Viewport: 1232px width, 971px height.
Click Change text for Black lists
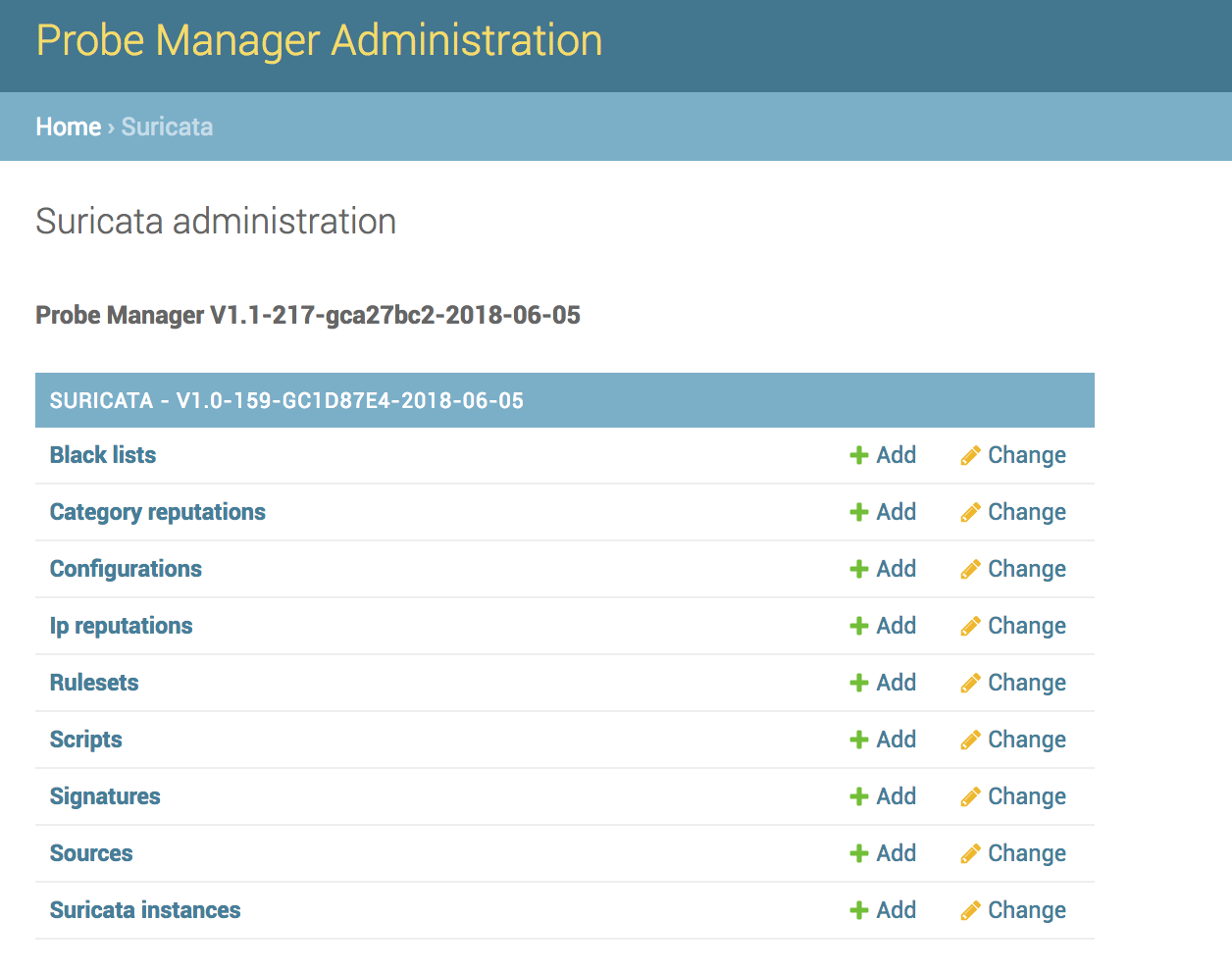pos(1027,455)
